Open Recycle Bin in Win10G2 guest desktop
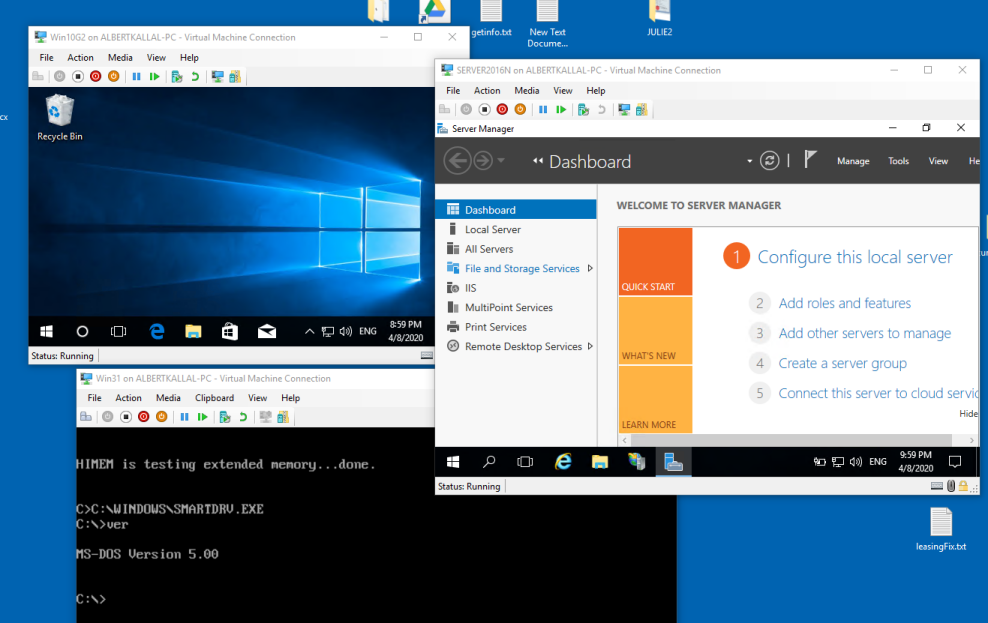Screen dimensions: 988x623 tap(60, 118)
